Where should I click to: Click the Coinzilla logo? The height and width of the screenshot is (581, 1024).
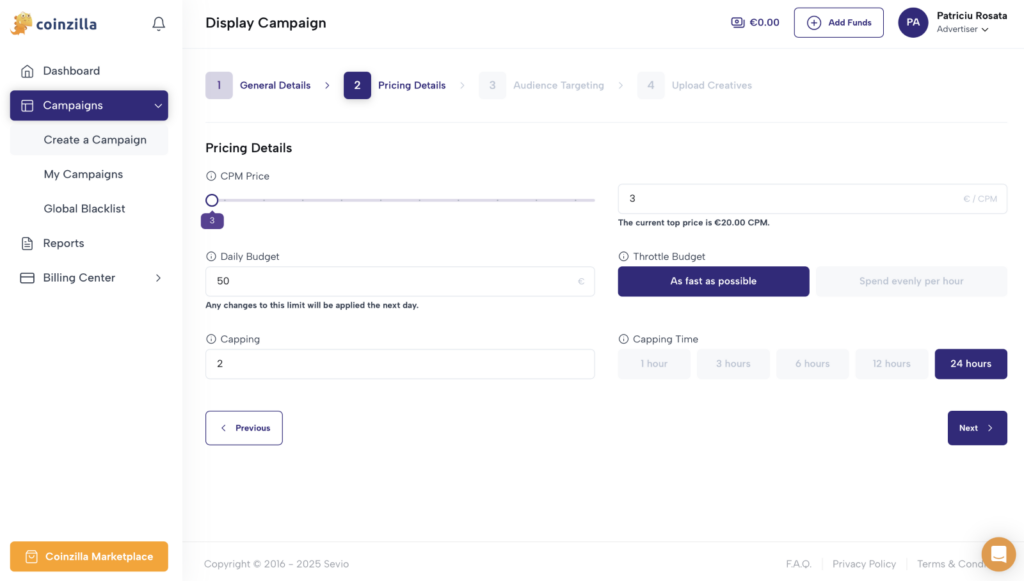54,24
